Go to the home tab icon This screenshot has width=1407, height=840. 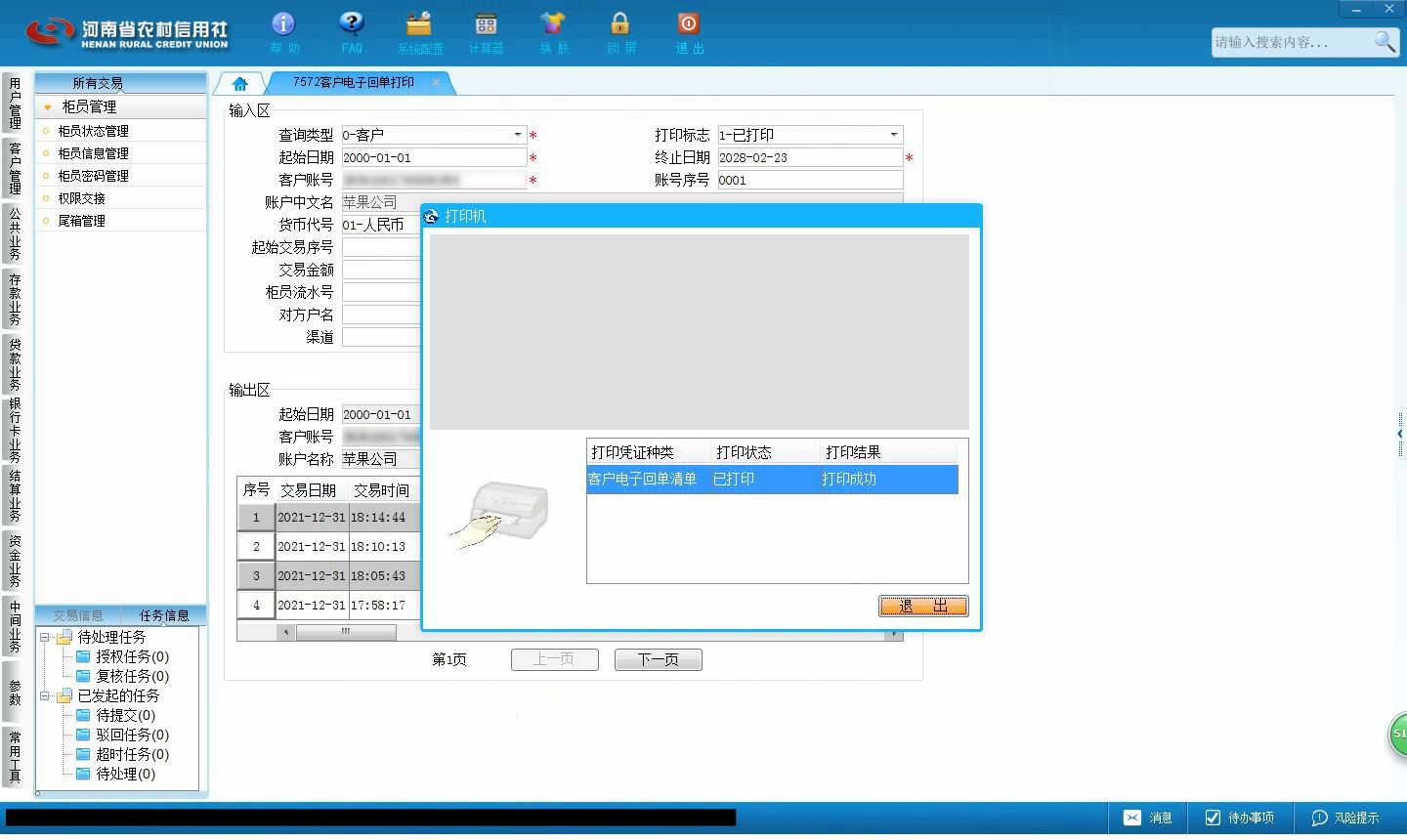(x=240, y=84)
